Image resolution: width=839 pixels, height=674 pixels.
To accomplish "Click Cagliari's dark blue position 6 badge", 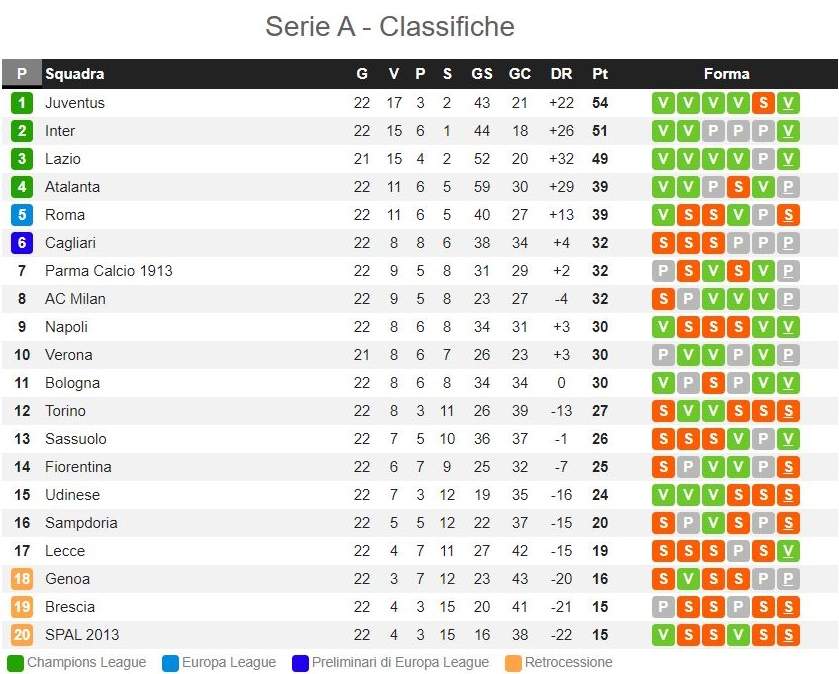I will point(22,243).
